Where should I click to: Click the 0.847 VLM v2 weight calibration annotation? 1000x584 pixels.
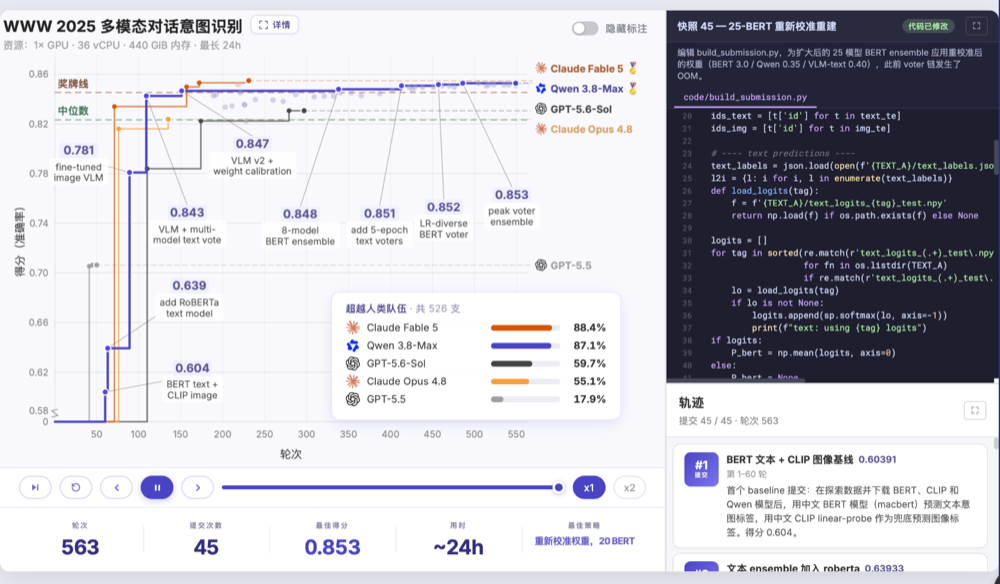pyautogui.click(x=252, y=157)
